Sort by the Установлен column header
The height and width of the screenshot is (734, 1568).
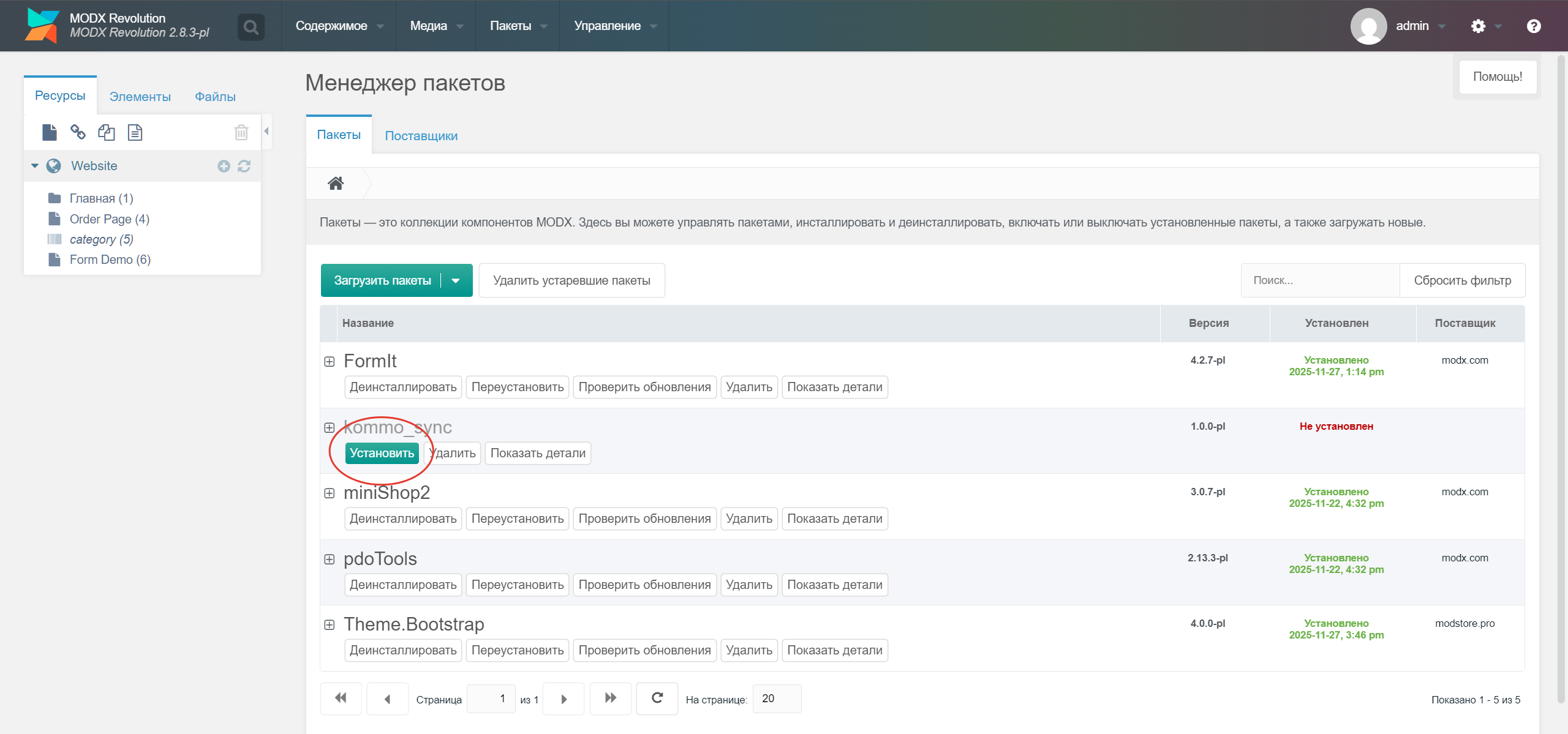(1343, 323)
